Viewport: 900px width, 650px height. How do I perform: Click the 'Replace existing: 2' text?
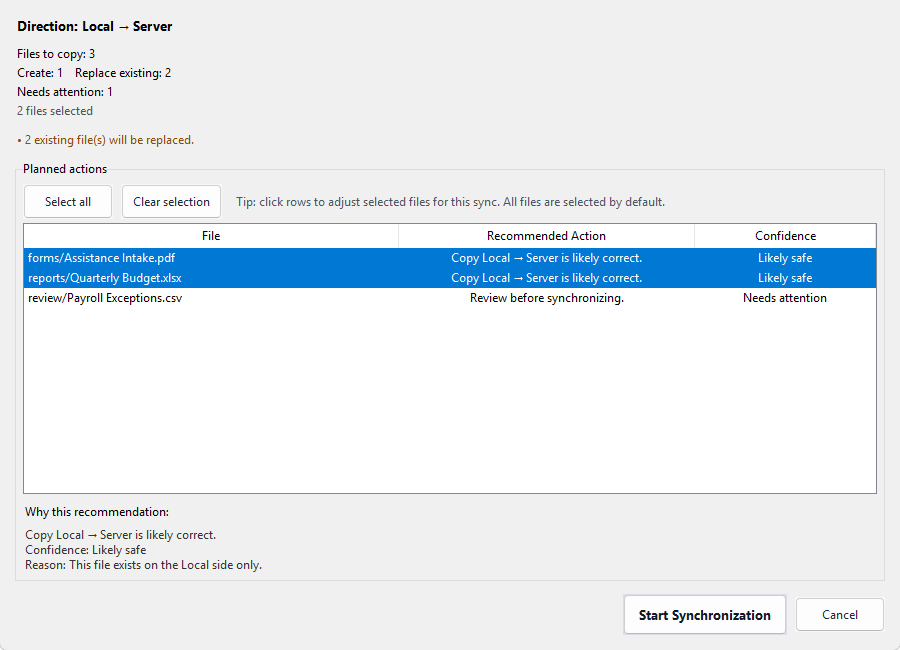click(x=123, y=73)
